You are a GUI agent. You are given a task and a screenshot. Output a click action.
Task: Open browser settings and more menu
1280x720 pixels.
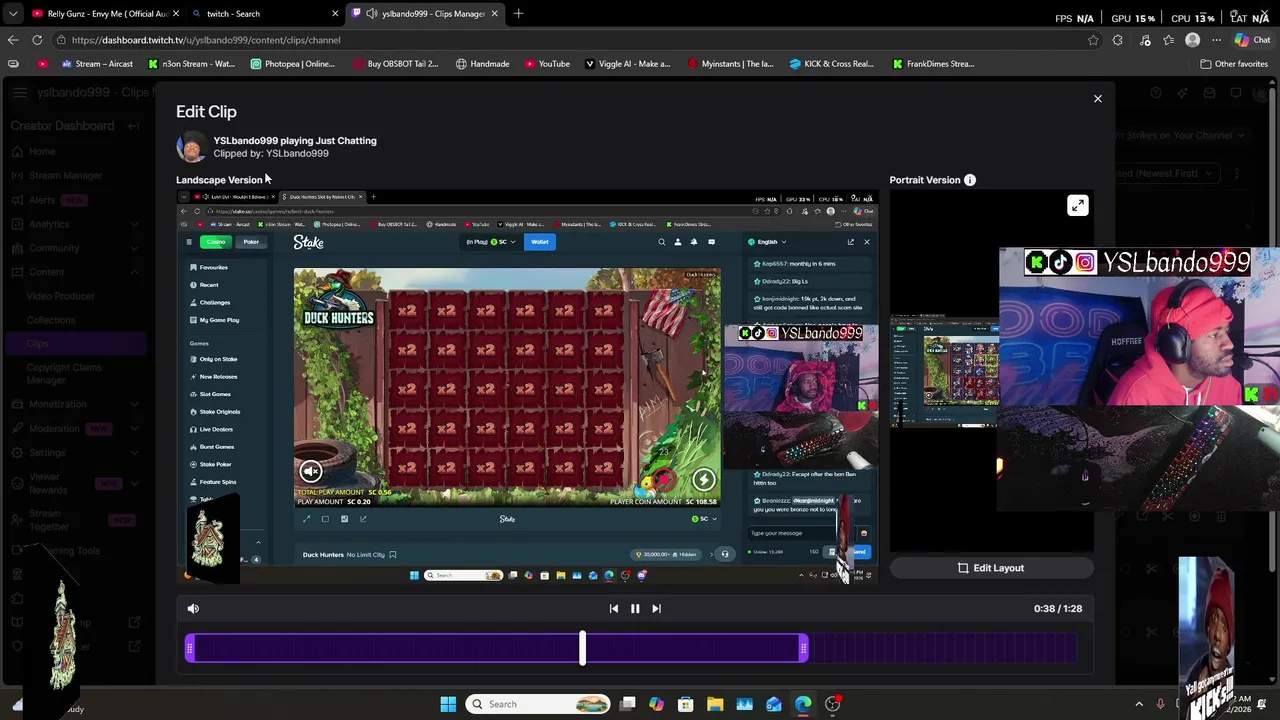1216,40
